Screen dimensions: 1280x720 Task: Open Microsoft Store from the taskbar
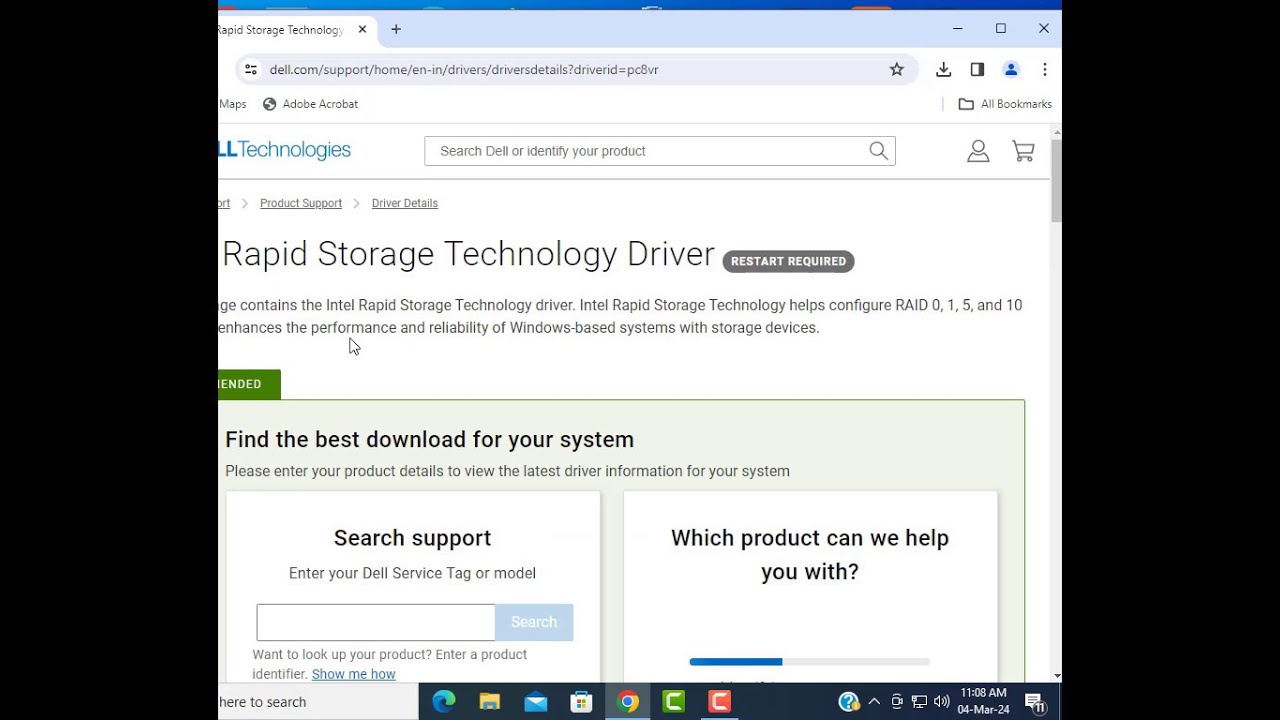[x=581, y=702]
